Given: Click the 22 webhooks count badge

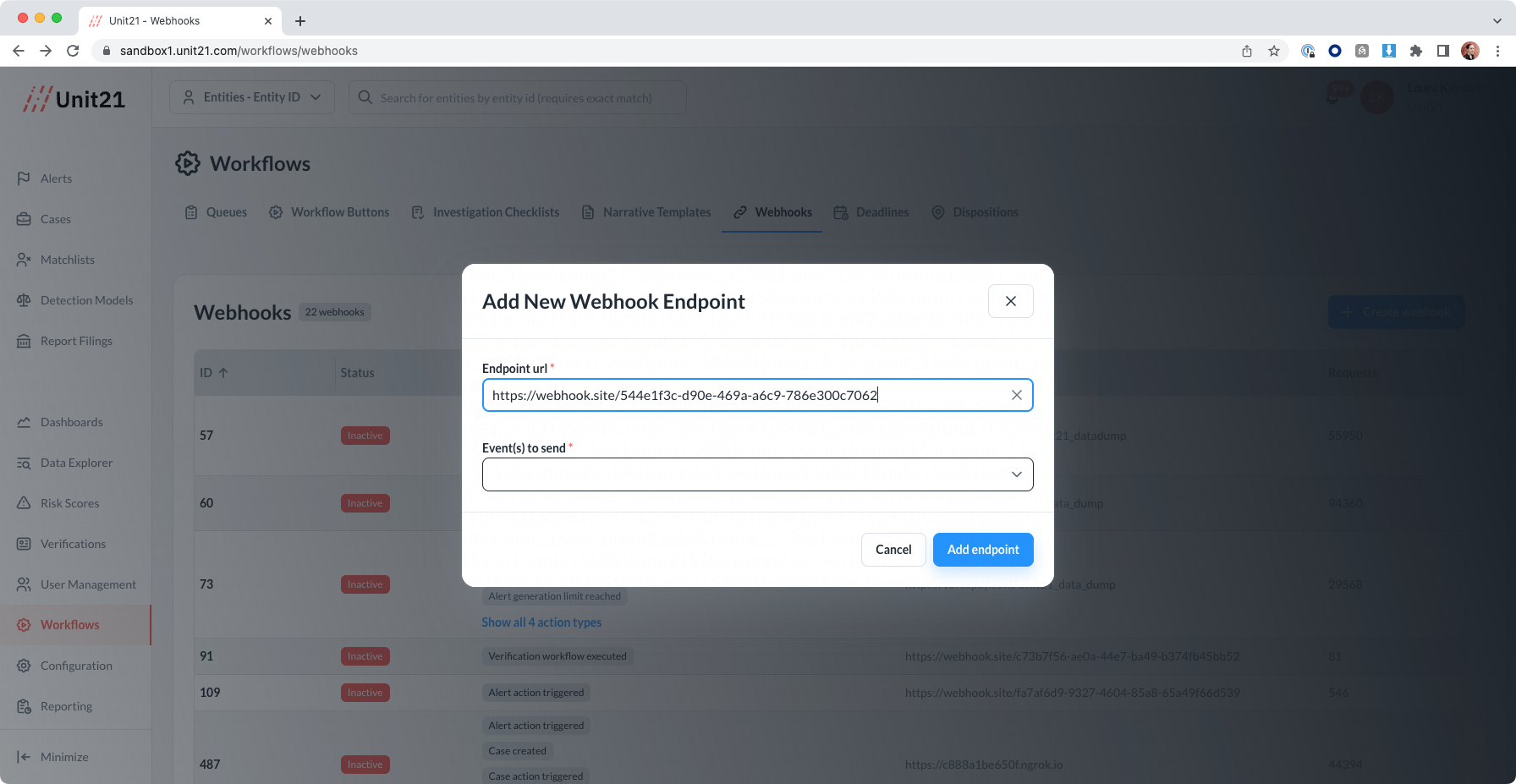Looking at the screenshot, I should click(x=334, y=312).
